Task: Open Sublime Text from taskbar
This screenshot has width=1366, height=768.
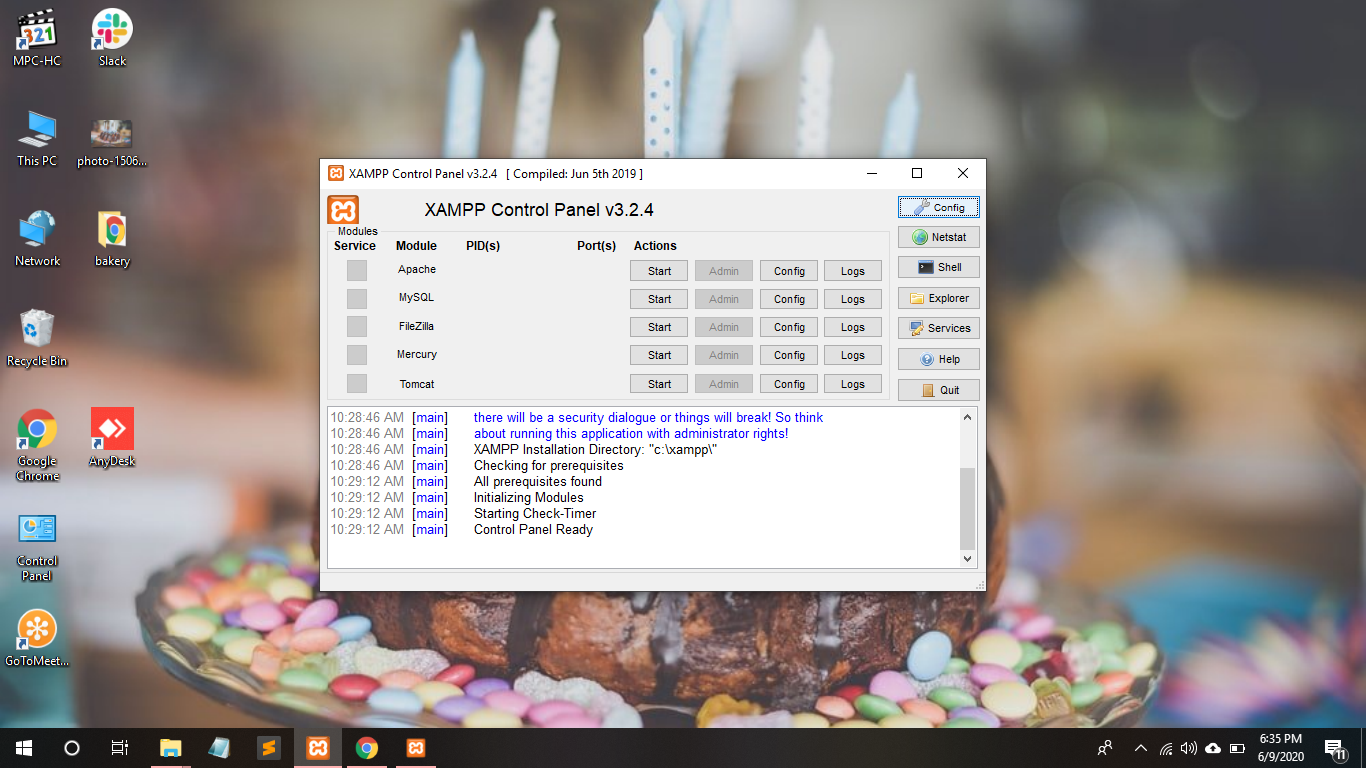Action: point(268,748)
